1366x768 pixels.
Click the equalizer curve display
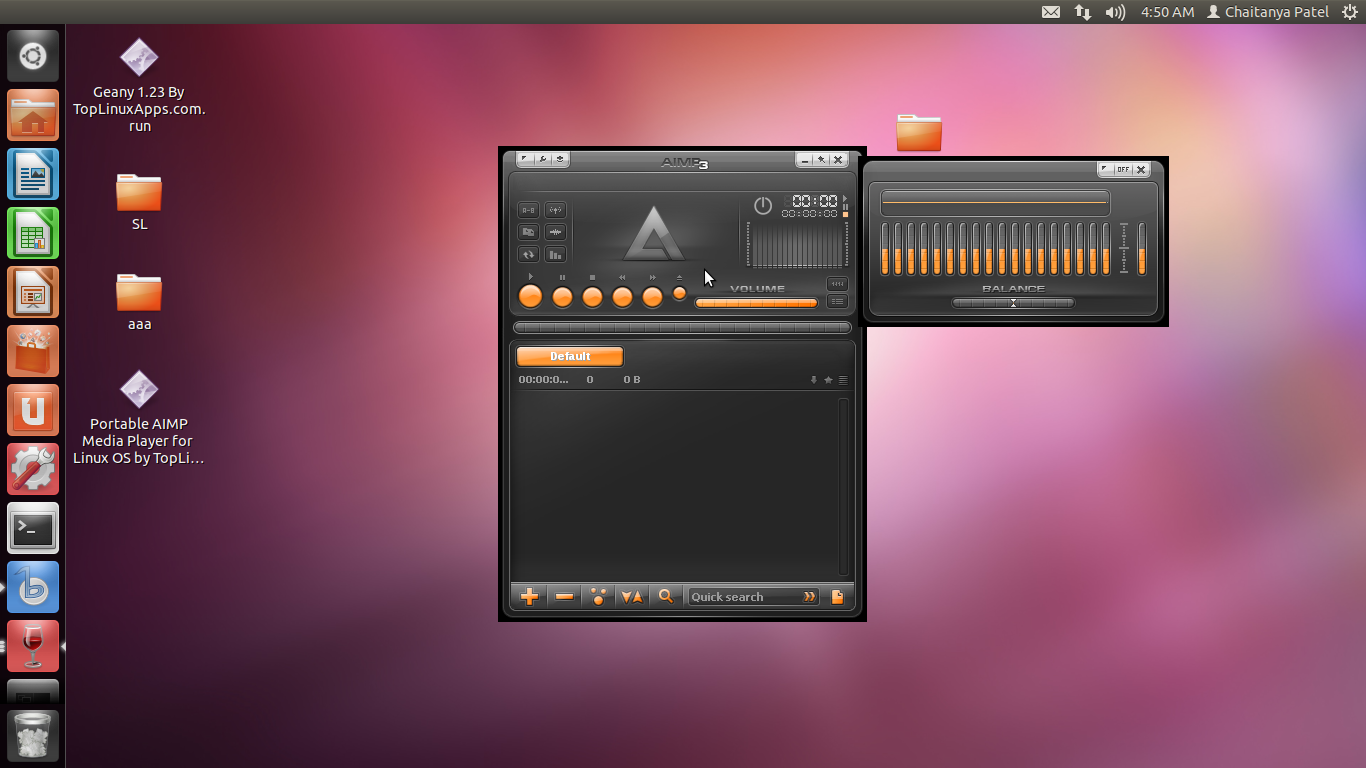(995, 203)
